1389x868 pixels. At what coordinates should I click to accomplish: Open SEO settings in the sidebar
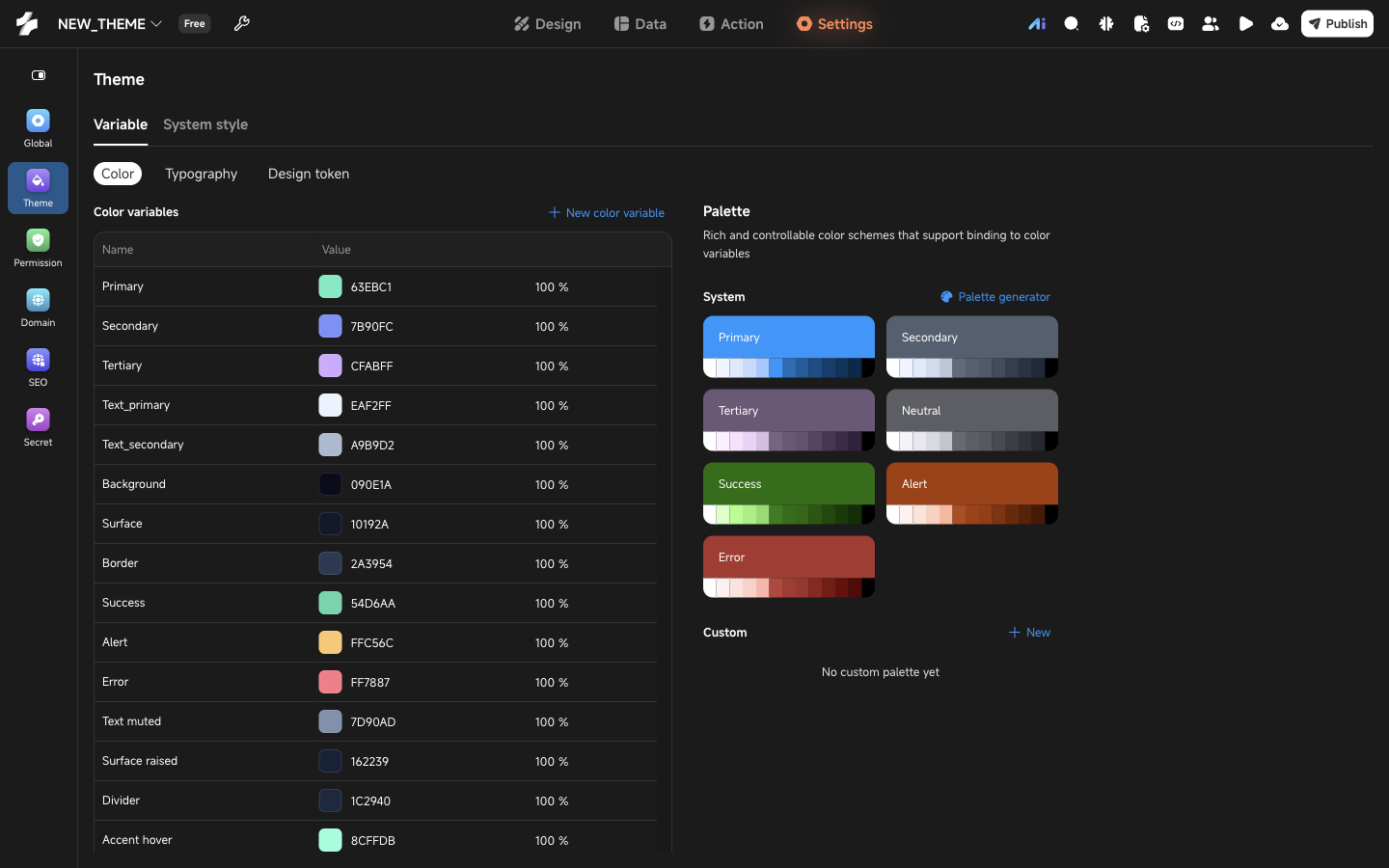38,367
